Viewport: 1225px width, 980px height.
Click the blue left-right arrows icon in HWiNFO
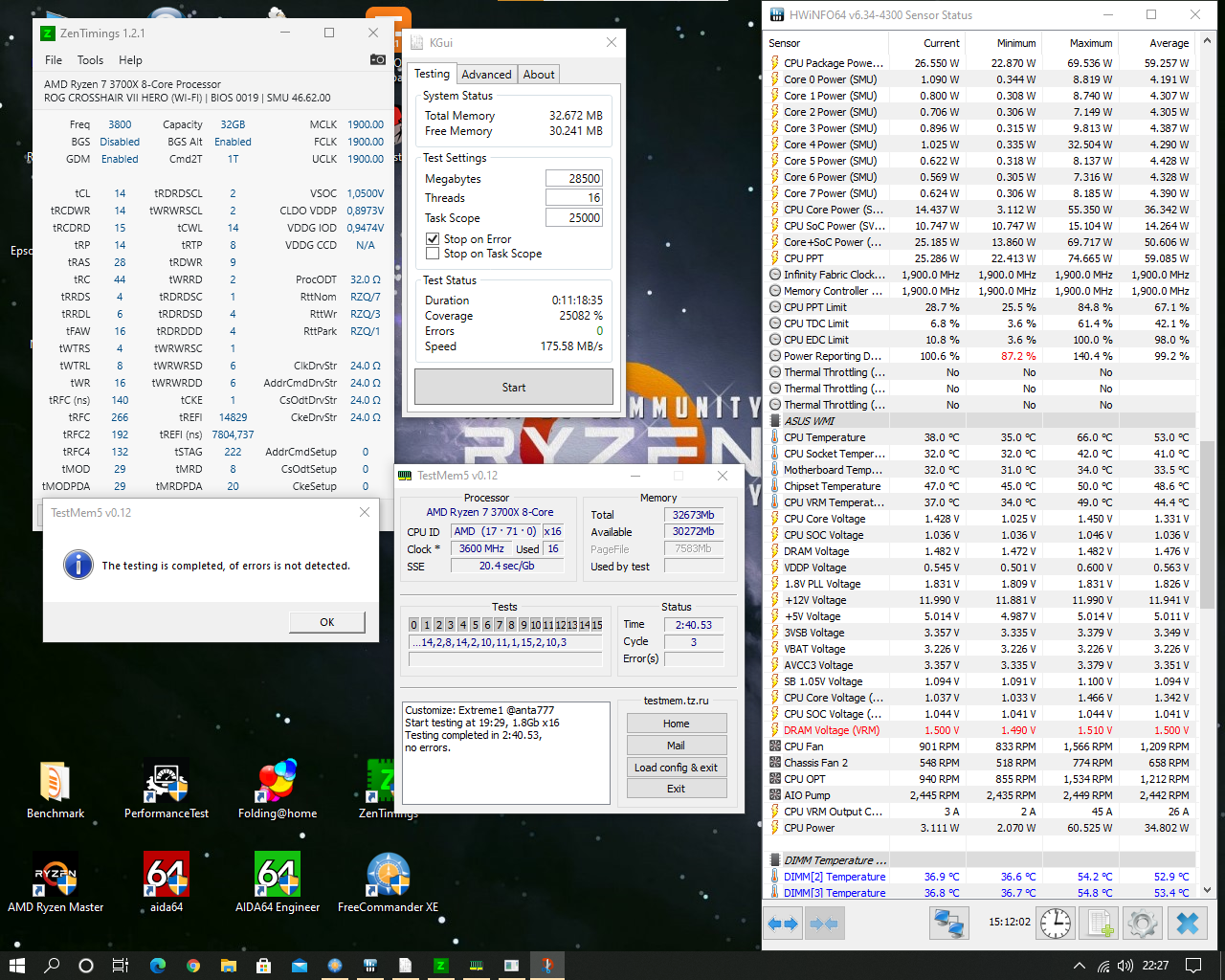coord(782,923)
